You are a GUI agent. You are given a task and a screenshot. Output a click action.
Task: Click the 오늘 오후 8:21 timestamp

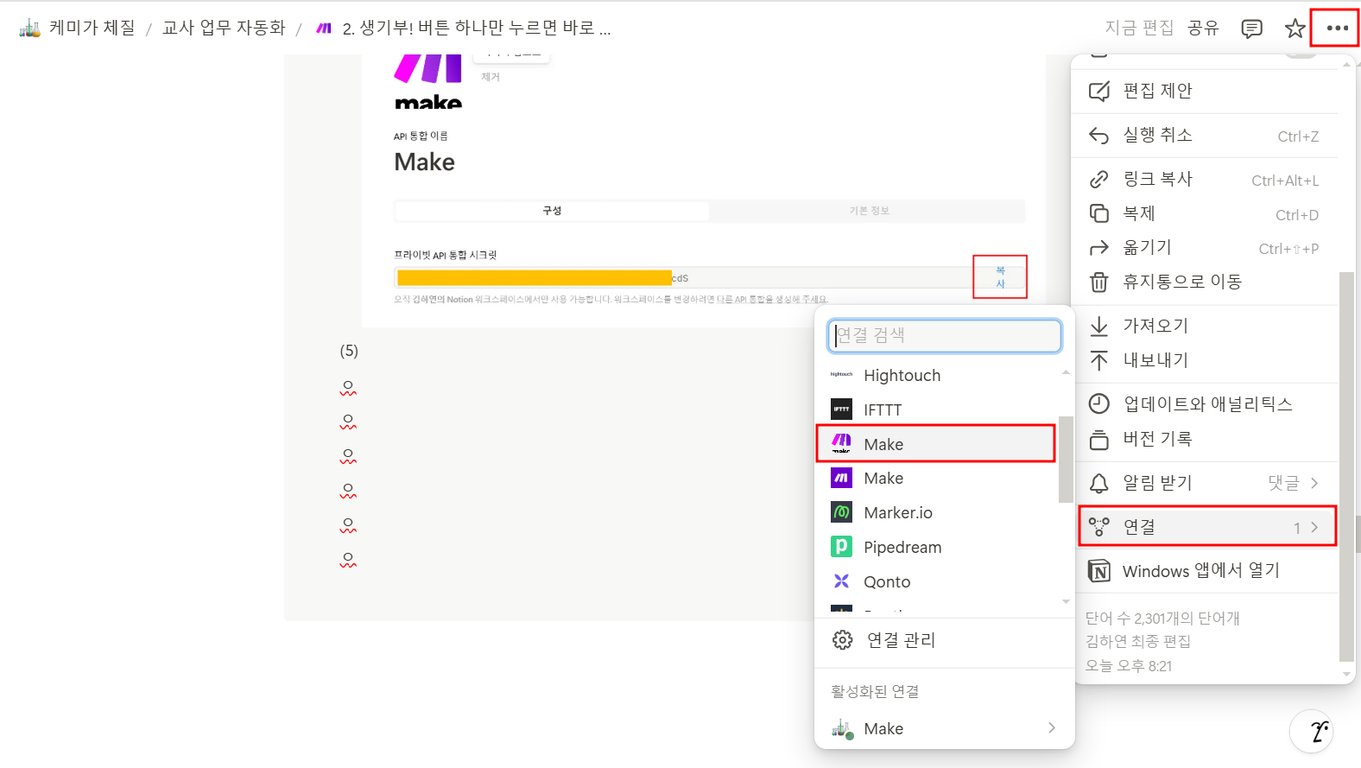tap(1128, 665)
